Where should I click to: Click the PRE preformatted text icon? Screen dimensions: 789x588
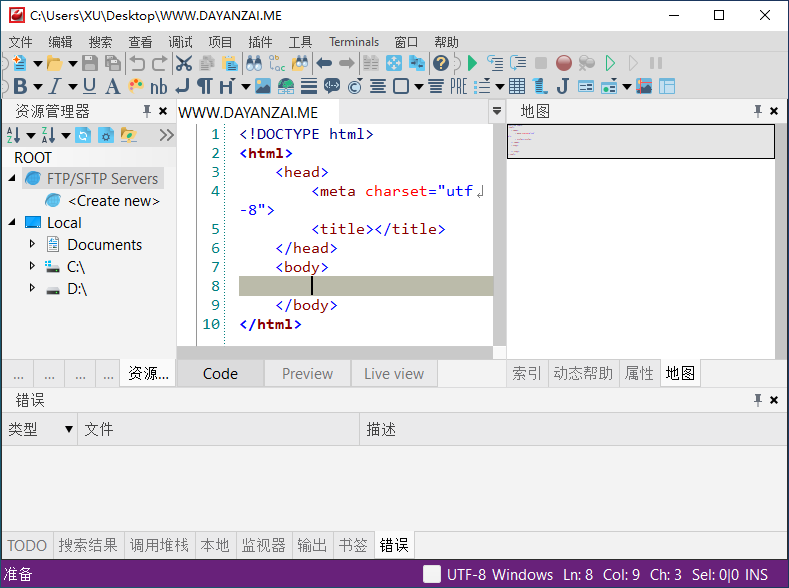click(458, 87)
